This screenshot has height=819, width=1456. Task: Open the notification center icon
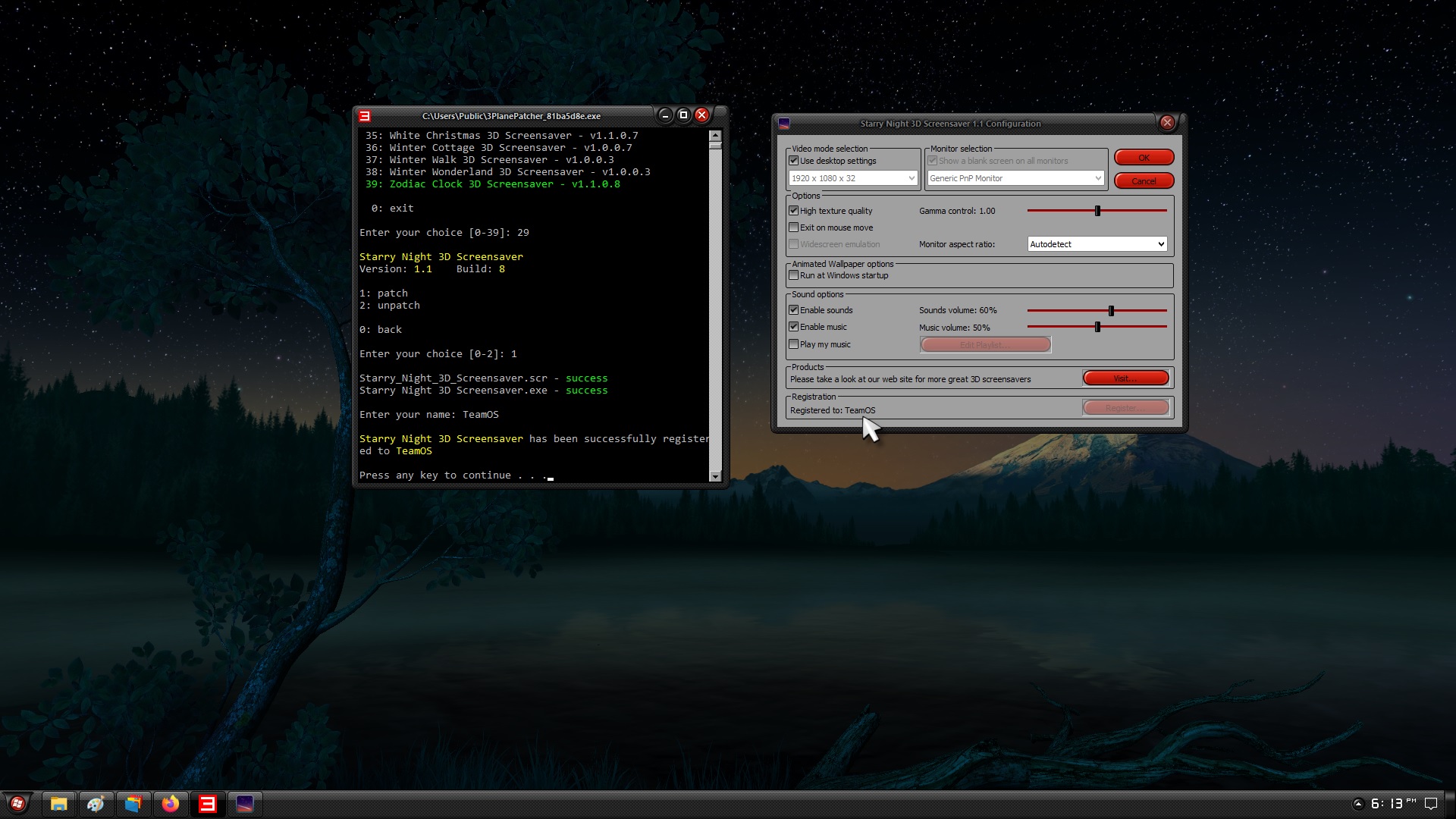(1431, 804)
